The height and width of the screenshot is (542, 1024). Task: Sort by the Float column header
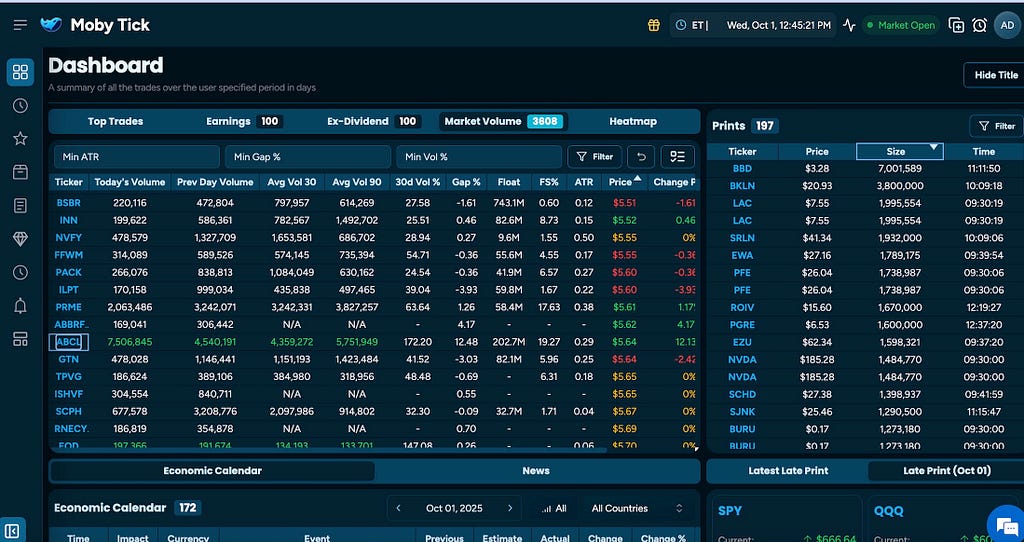pos(509,182)
